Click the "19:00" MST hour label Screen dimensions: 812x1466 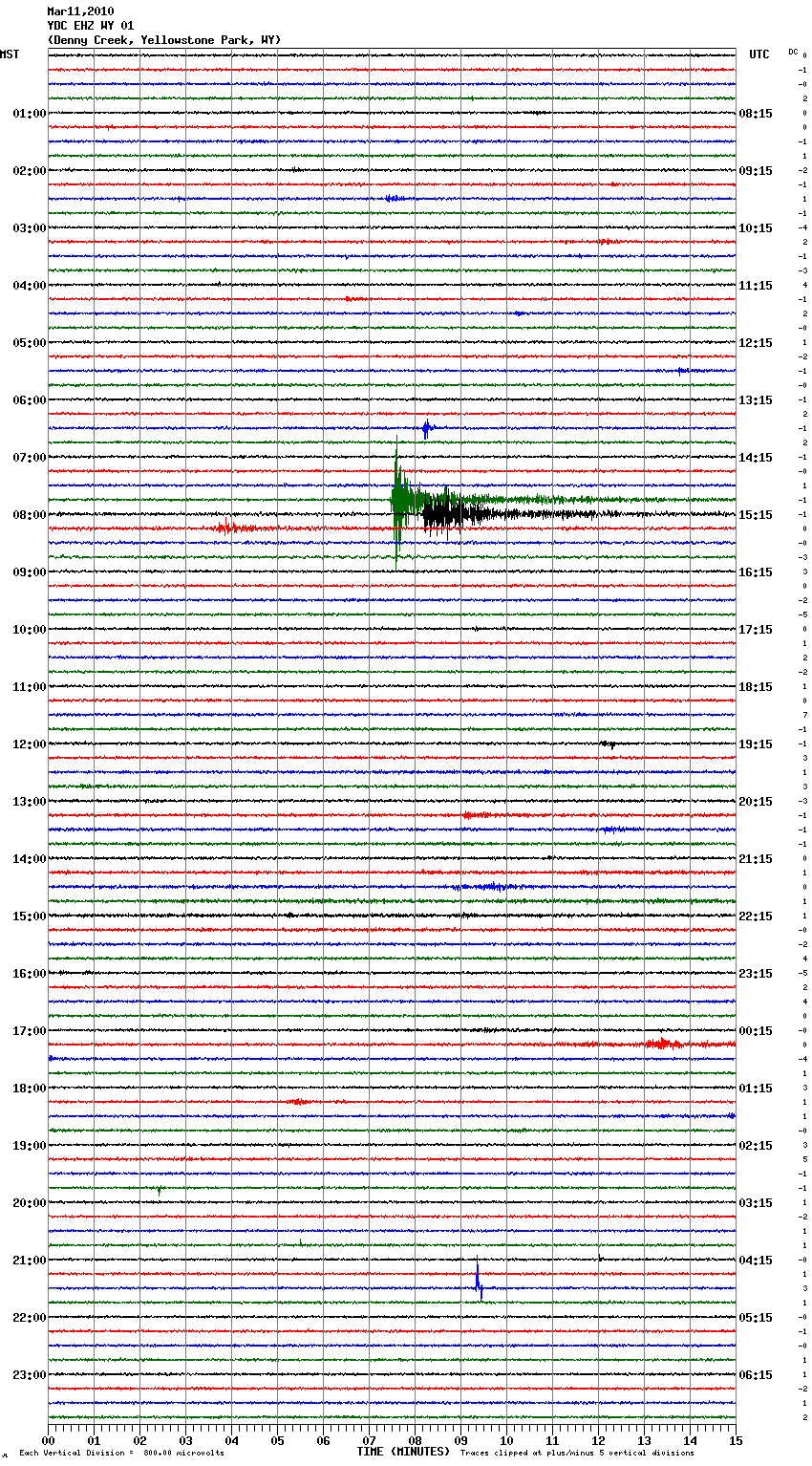tap(29, 1146)
